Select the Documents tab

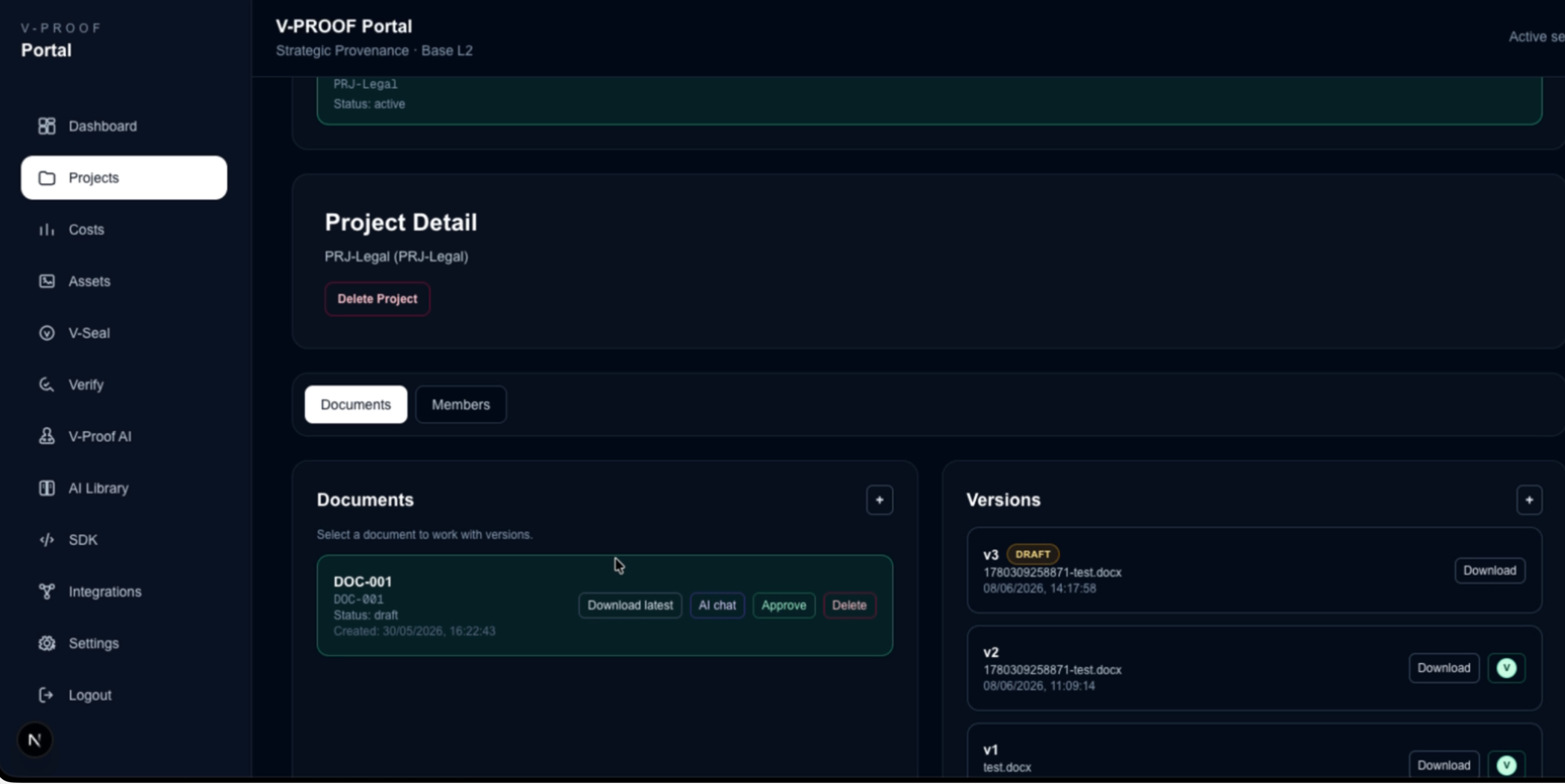(356, 404)
